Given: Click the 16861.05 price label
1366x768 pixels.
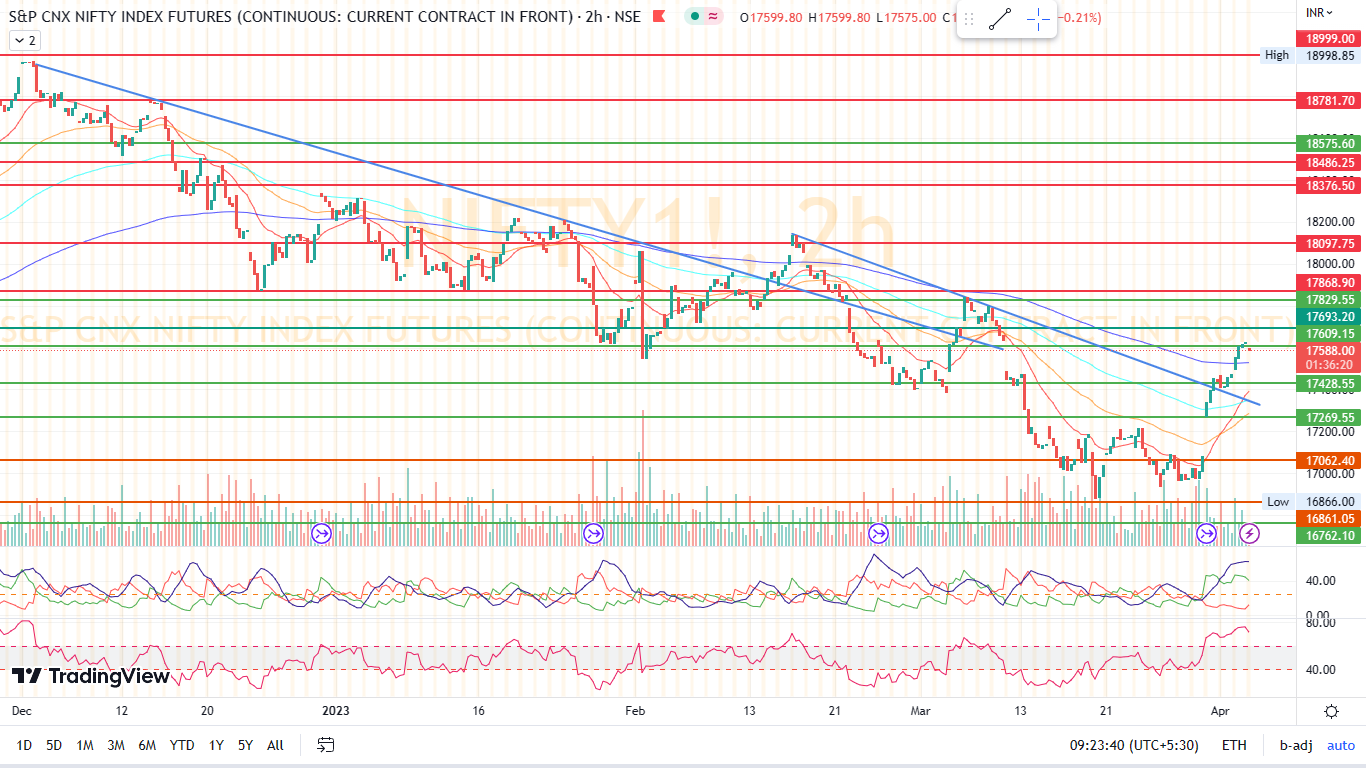Looking at the screenshot, I should [x=1329, y=519].
